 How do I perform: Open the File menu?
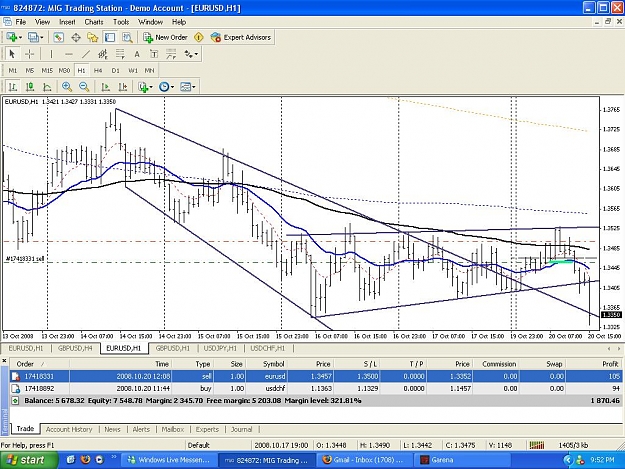(20, 22)
